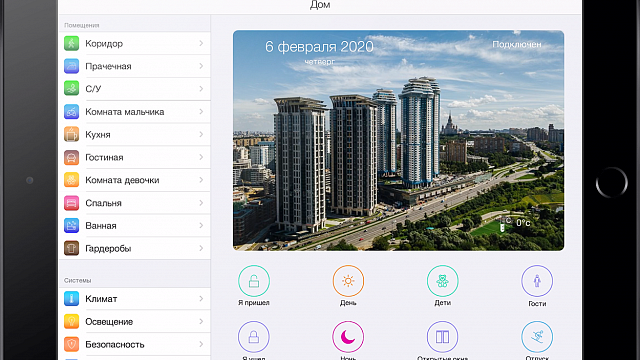This screenshot has height=360, width=640.
Task: Tap the Гости scene label
Action: point(537,303)
